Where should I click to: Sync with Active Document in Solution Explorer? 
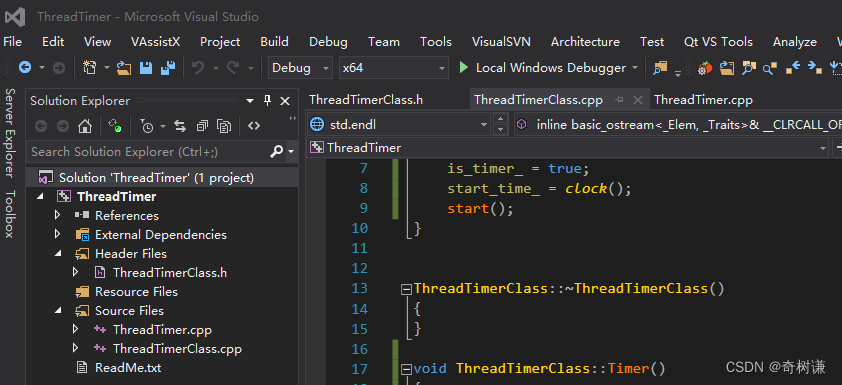coord(180,126)
